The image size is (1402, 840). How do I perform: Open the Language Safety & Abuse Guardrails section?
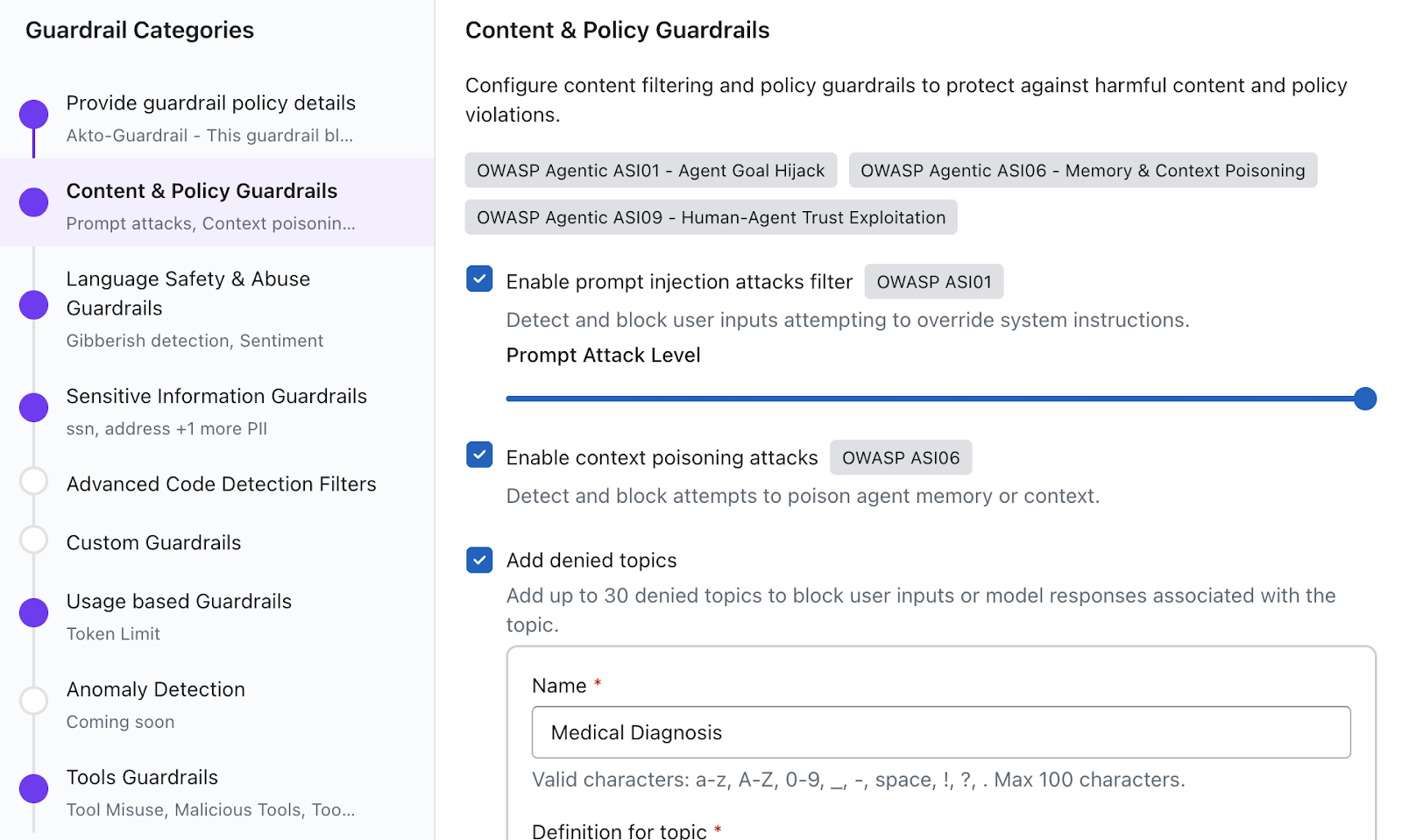click(x=188, y=293)
